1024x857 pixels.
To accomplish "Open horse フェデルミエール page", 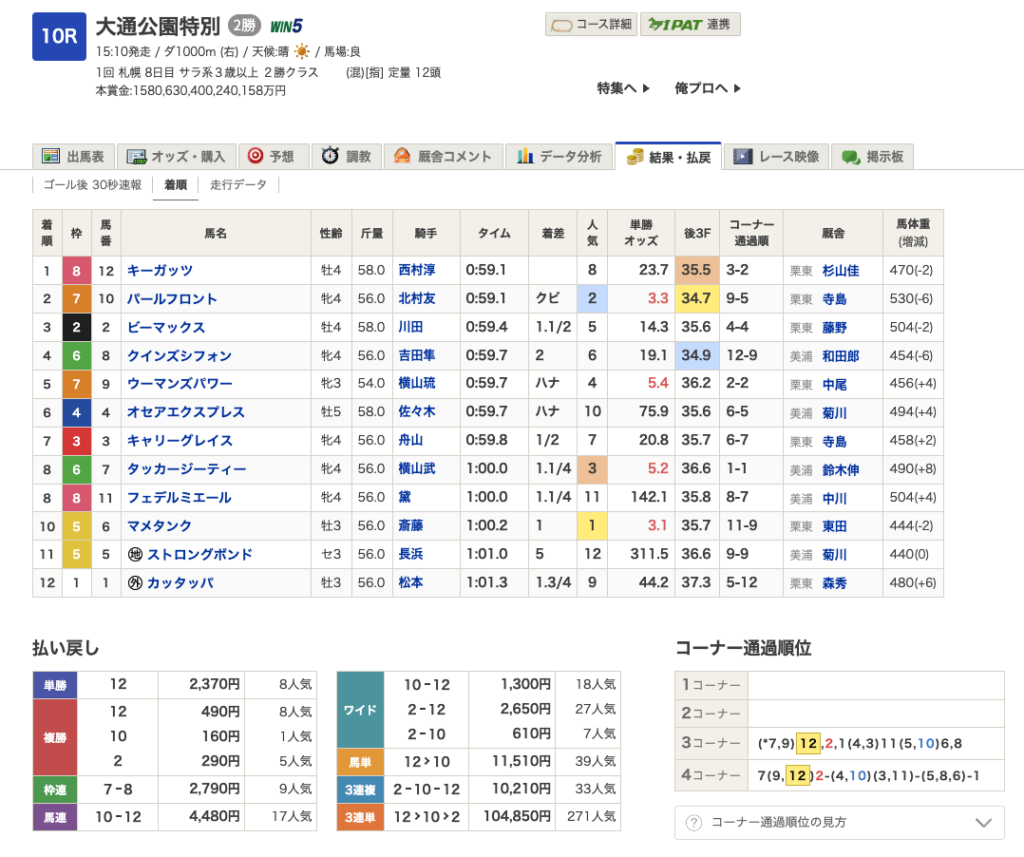I will tap(179, 498).
